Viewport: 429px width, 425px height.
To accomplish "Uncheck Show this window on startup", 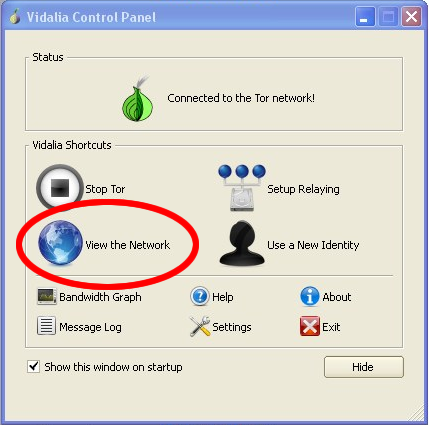I will click(33, 366).
